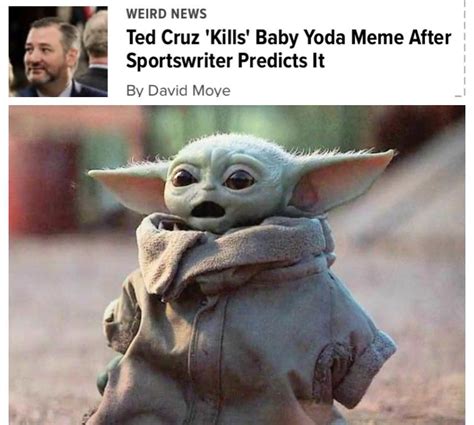Click the dashed border line beside the headline
The width and height of the screenshot is (474, 425).
[464, 50]
